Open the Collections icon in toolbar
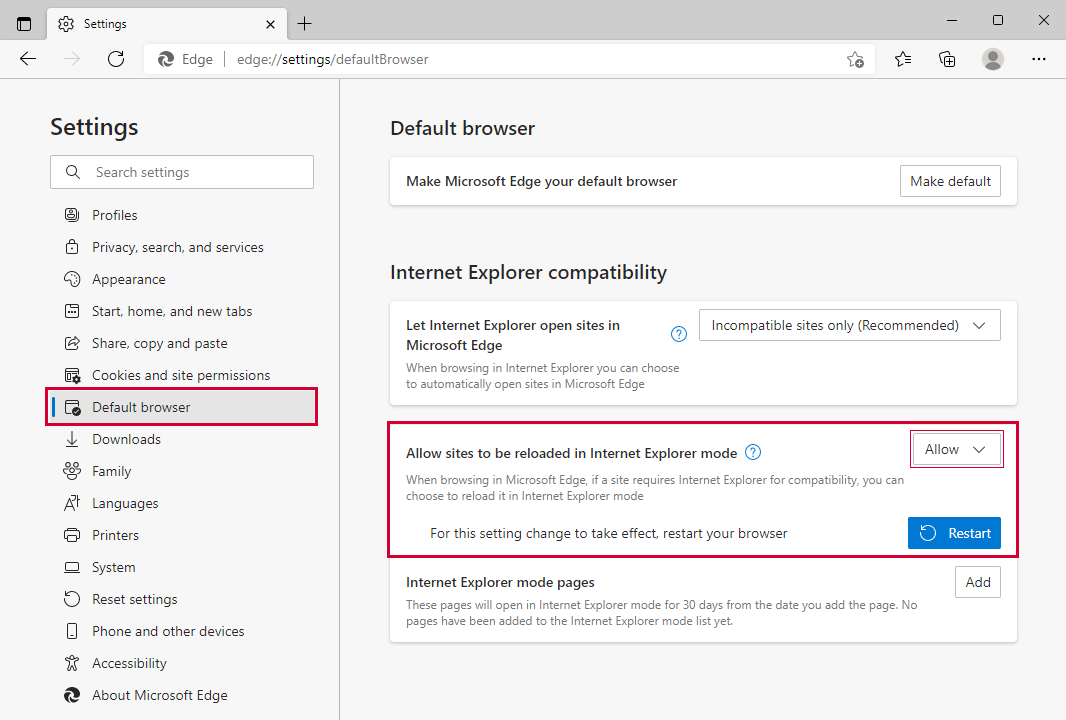 point(947,59)
